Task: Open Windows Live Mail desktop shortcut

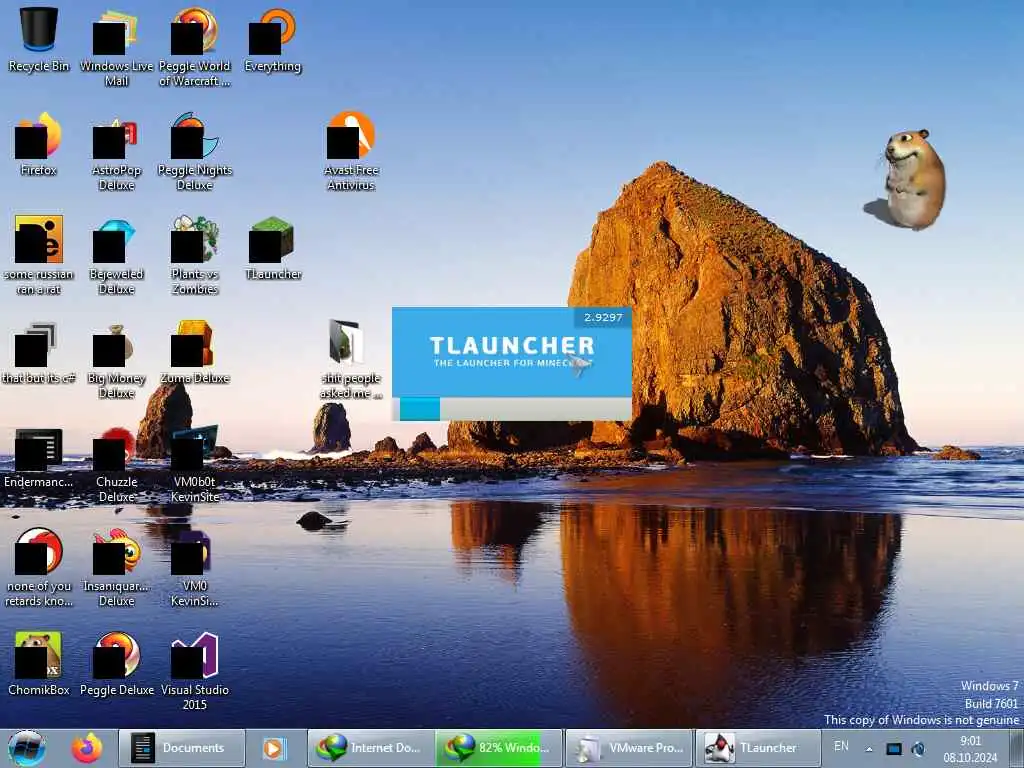Action: [116, 47]
